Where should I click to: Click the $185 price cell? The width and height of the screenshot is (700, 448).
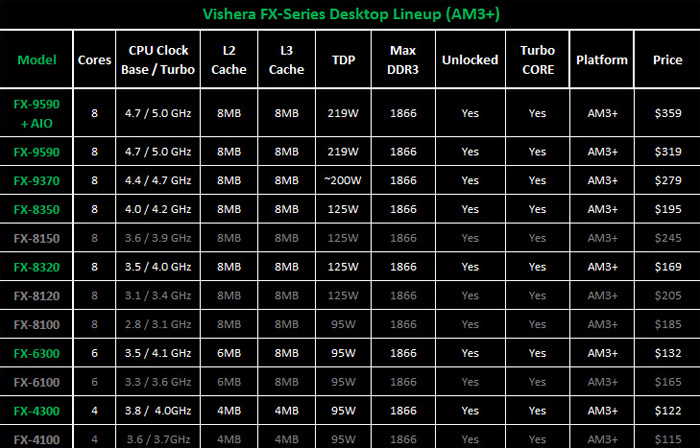point(668,324)
